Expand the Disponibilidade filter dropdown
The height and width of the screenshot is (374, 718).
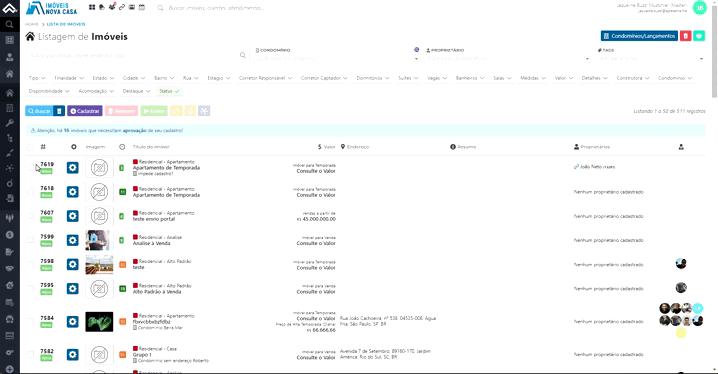(x=49, y=91)
